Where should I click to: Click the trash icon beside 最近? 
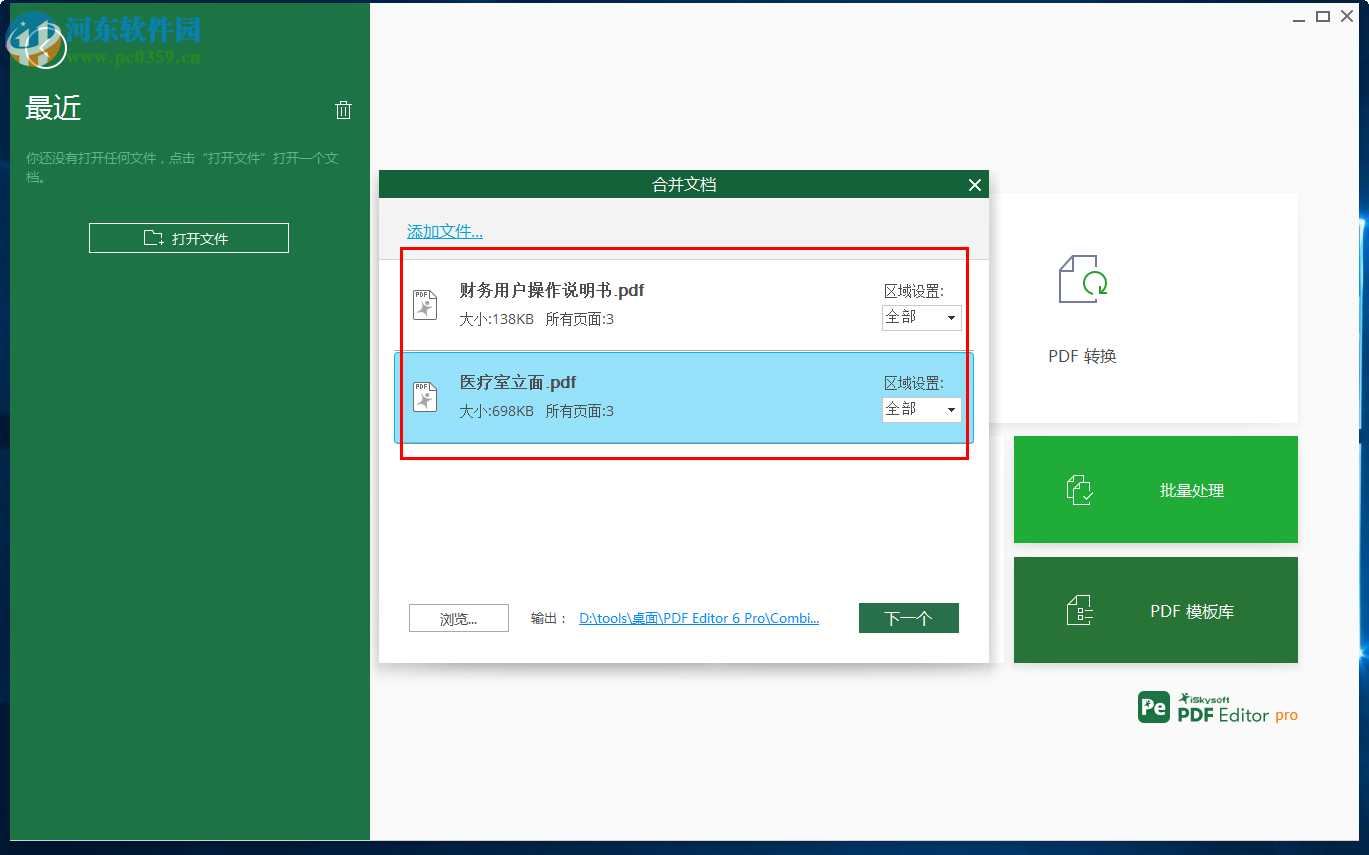coord(343,110)
